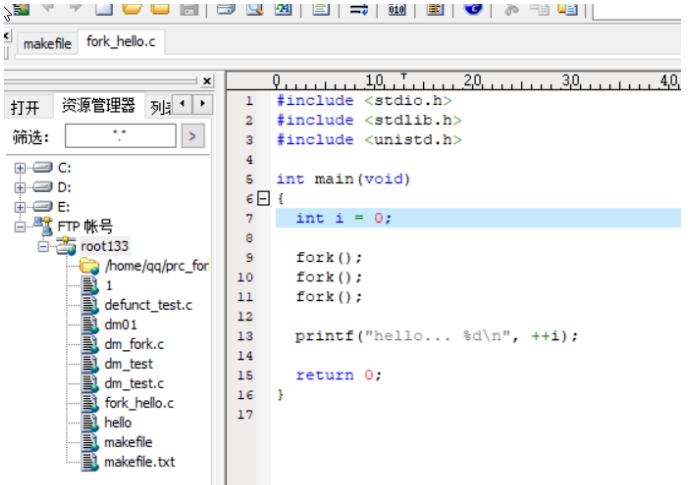Click inside the 筛选 filter input field

[119, 137]
